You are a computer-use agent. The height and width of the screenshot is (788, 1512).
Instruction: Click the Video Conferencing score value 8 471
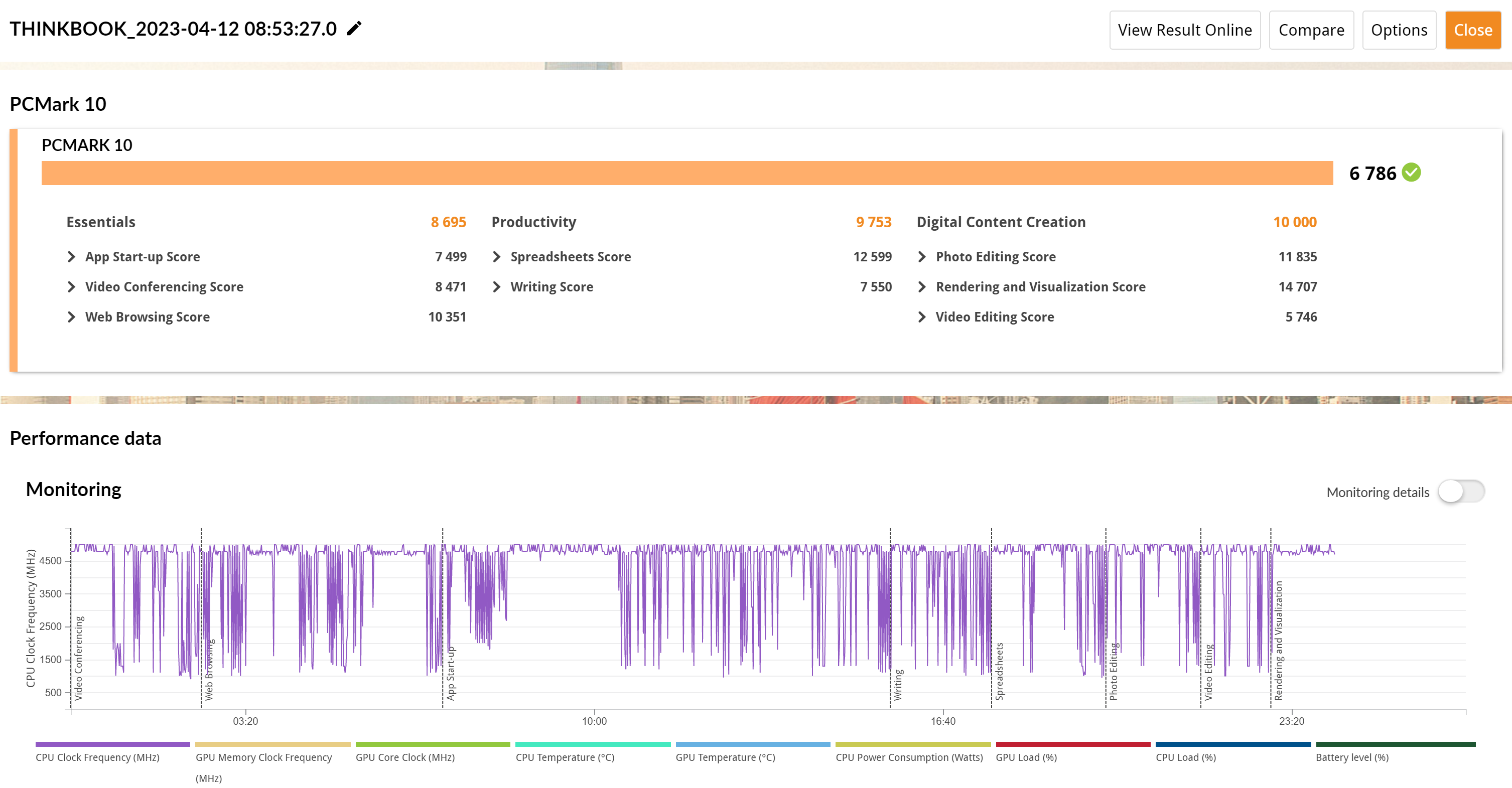[x=450, y=287]
